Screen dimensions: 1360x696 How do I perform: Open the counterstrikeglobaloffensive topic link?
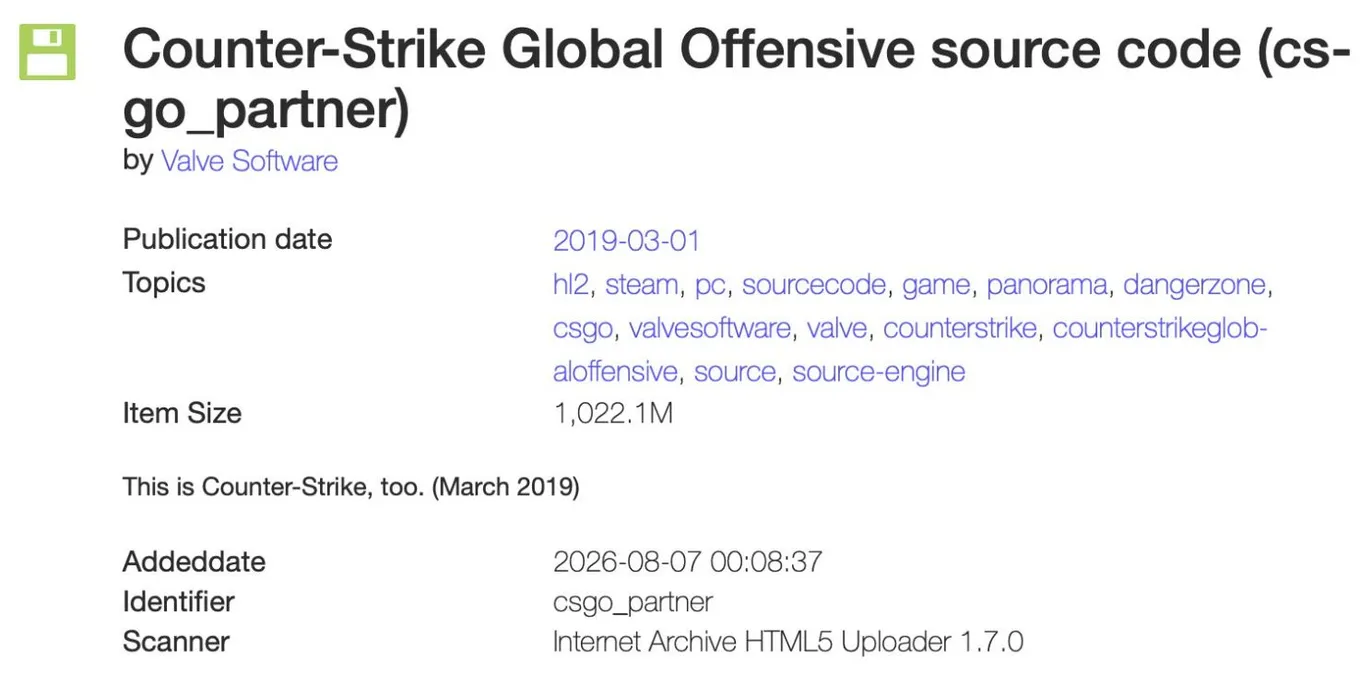click(1160, 328)
